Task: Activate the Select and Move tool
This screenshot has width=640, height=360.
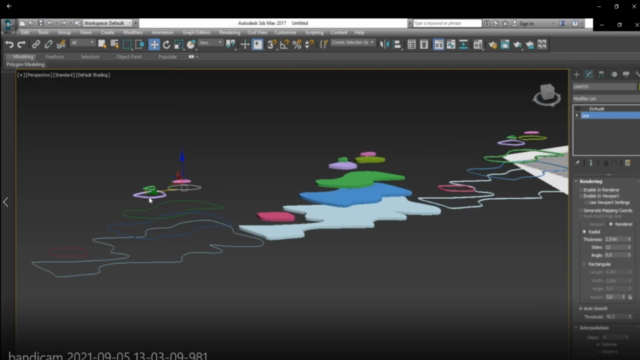Action: (154, 44)
